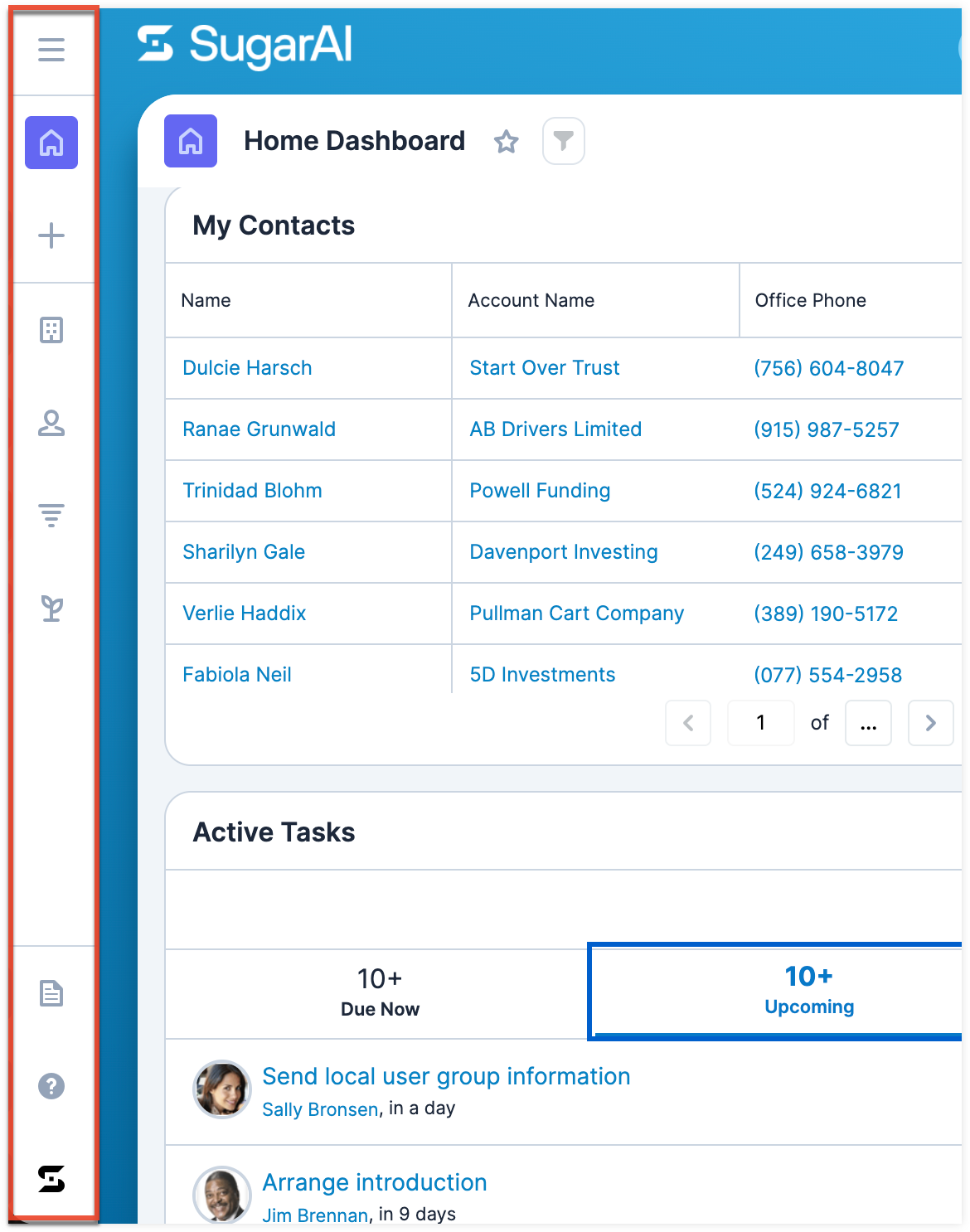Open task Arrange introduction
This screenshot has width=970, height=1232.
click(x=374, y=1182)
